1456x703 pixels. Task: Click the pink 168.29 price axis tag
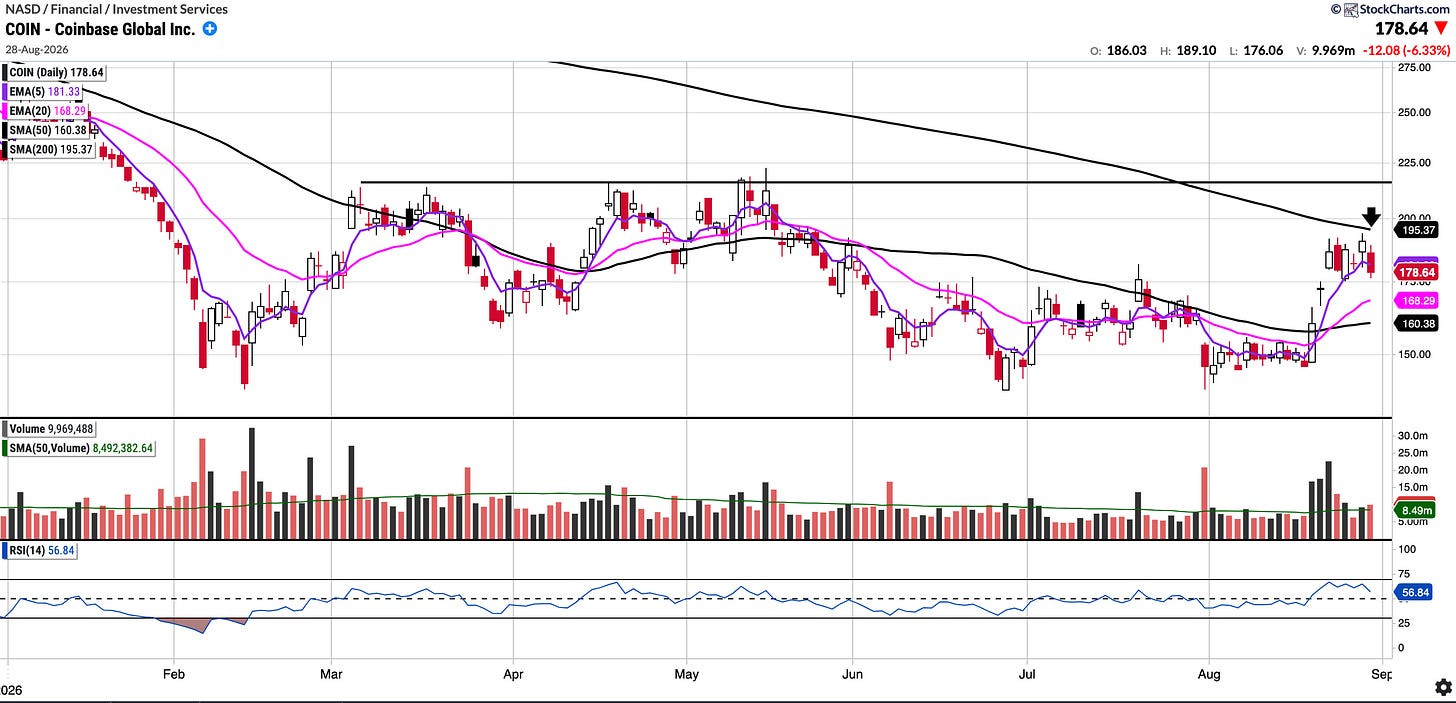pos(1415,300)
